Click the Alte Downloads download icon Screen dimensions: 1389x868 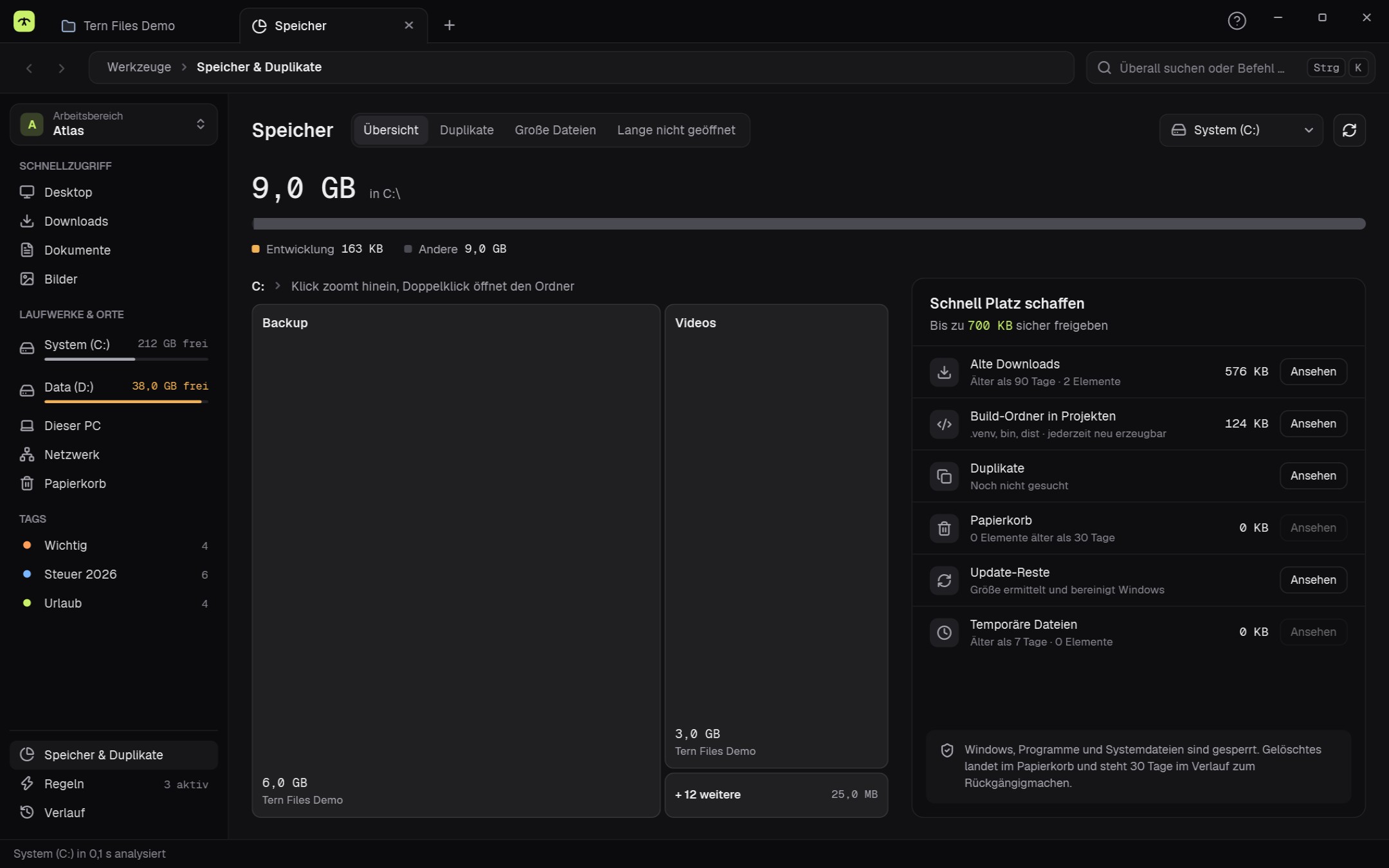tap(944, 372)
